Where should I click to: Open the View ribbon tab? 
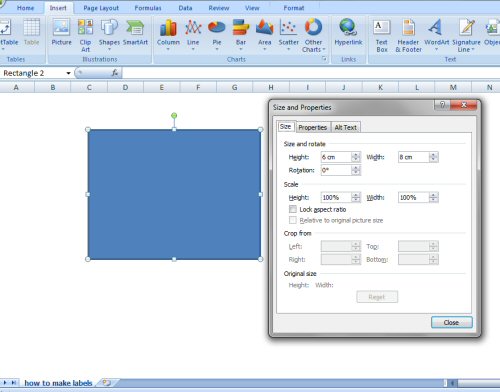point(252,8)
